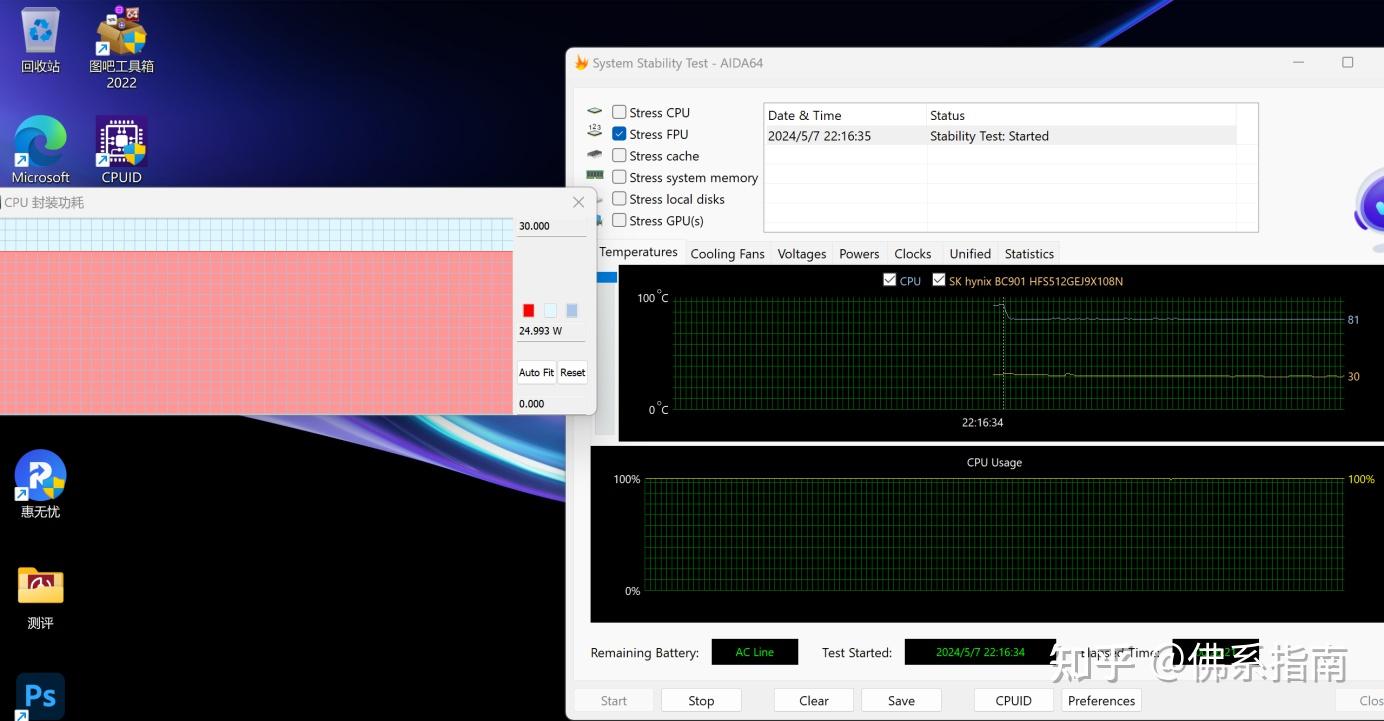This screenshot has width=1384, height=721.
Task: Click the Test Started time 2024/5/7 22:16:34
Action: [x=980, y=652]
